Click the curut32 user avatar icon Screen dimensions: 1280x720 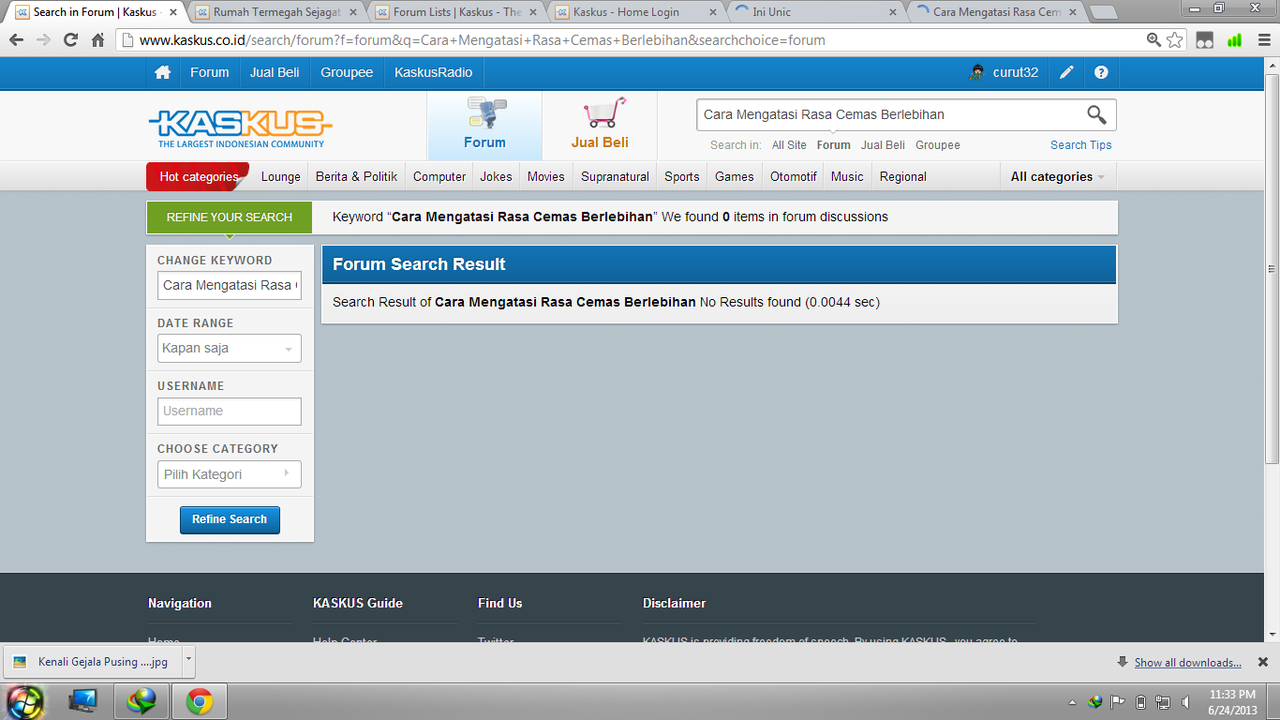977,72
